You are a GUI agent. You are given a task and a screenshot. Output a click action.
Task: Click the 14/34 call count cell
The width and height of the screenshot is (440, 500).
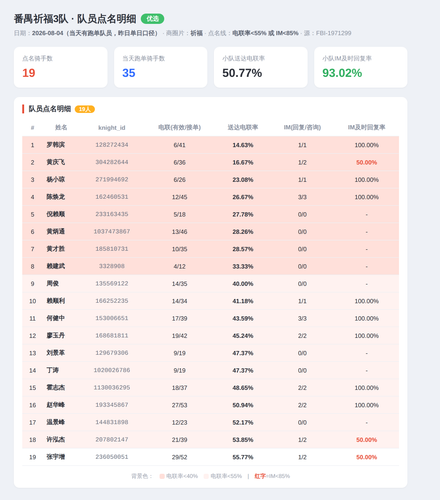coord(179,301)
